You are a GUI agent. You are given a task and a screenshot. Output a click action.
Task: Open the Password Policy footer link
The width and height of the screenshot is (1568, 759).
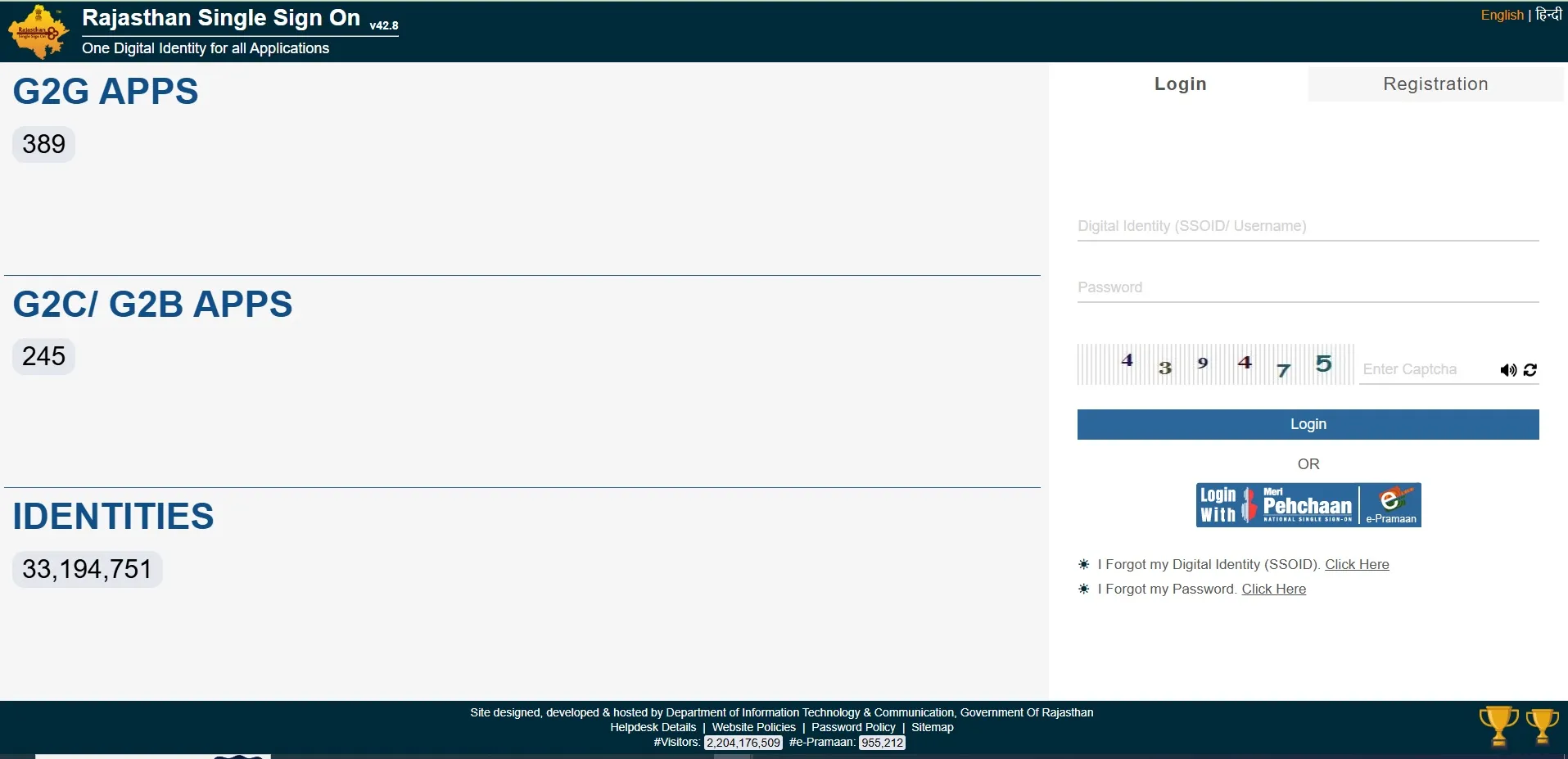click(x=853, y=727)
